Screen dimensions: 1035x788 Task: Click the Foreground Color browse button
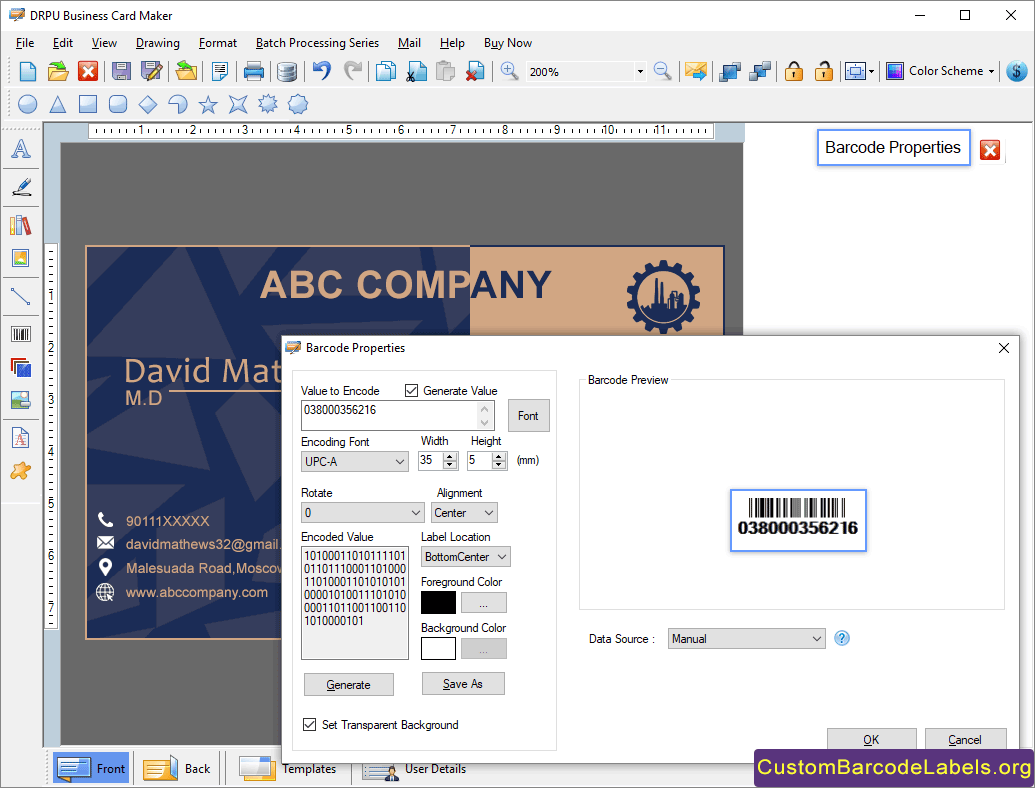point(483,603)
